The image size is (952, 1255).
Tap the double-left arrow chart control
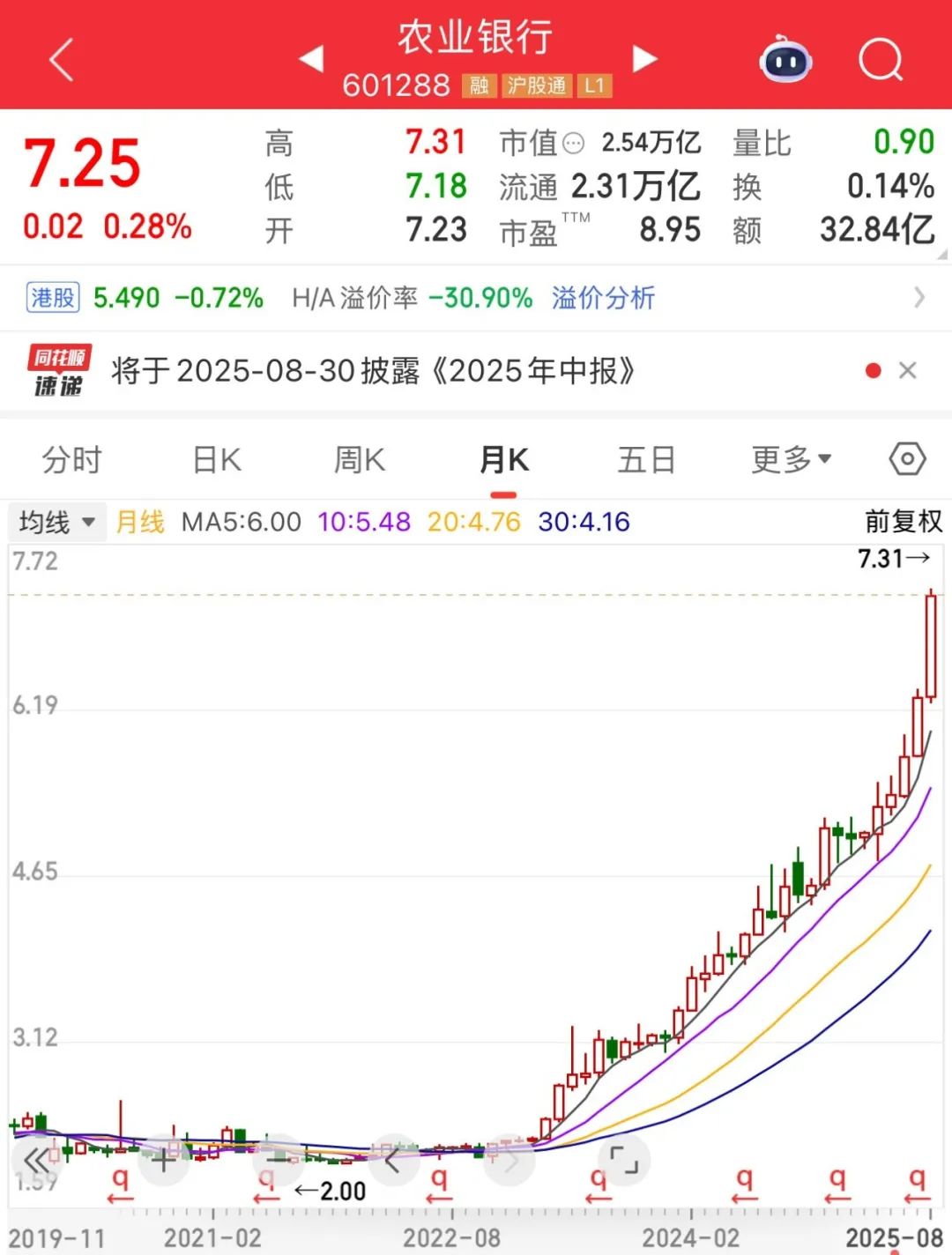pos(37,1160)
